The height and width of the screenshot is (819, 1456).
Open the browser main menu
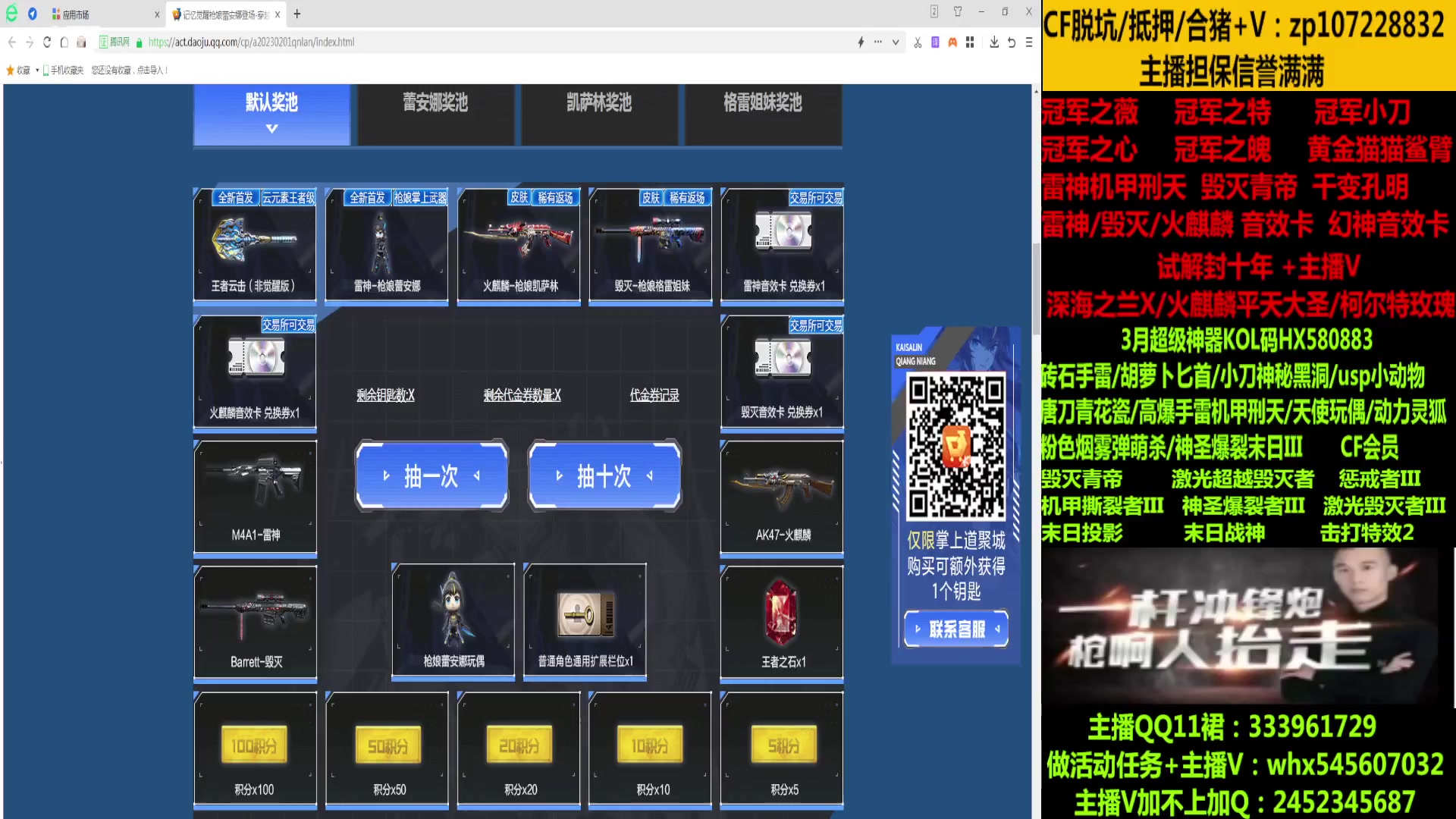point(1029,42)
